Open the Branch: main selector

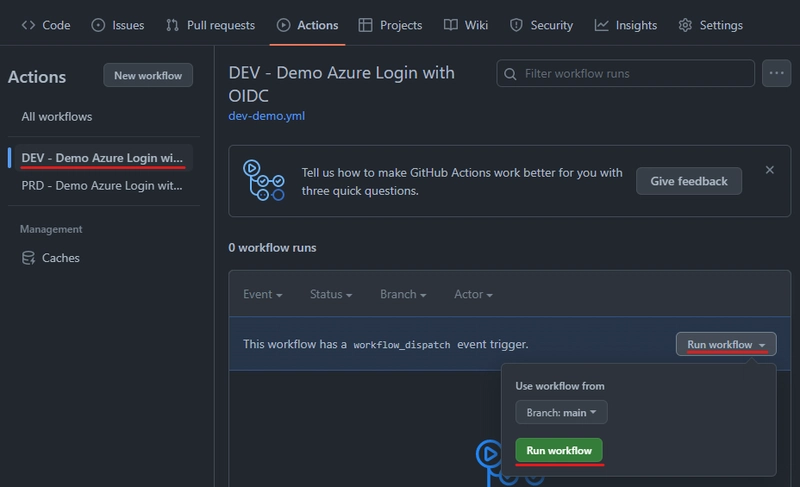click(x=561, y=413)
